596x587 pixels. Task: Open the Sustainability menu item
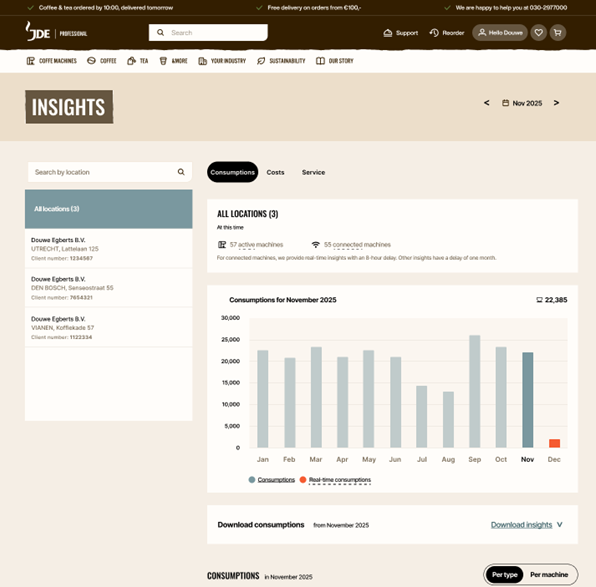coord(281,61)
